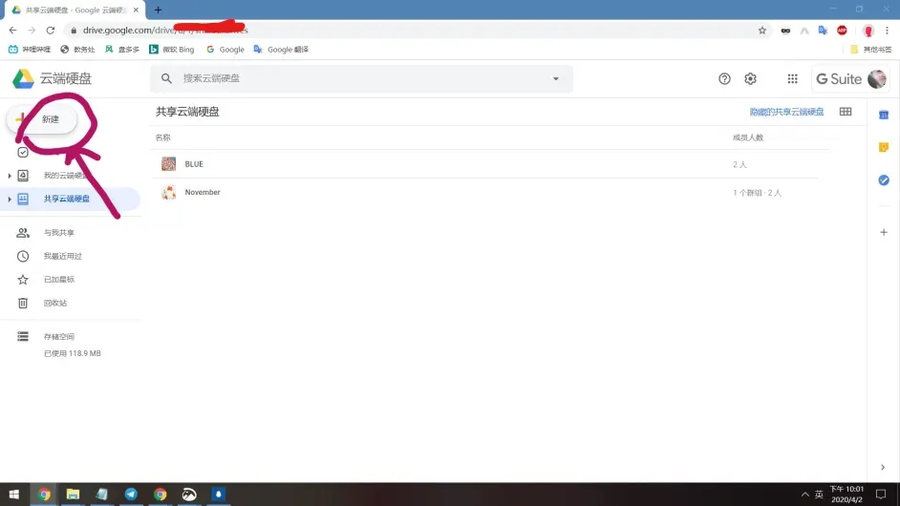Open Google Drive settings gear

pyautogui.click(x=750, y=79)
